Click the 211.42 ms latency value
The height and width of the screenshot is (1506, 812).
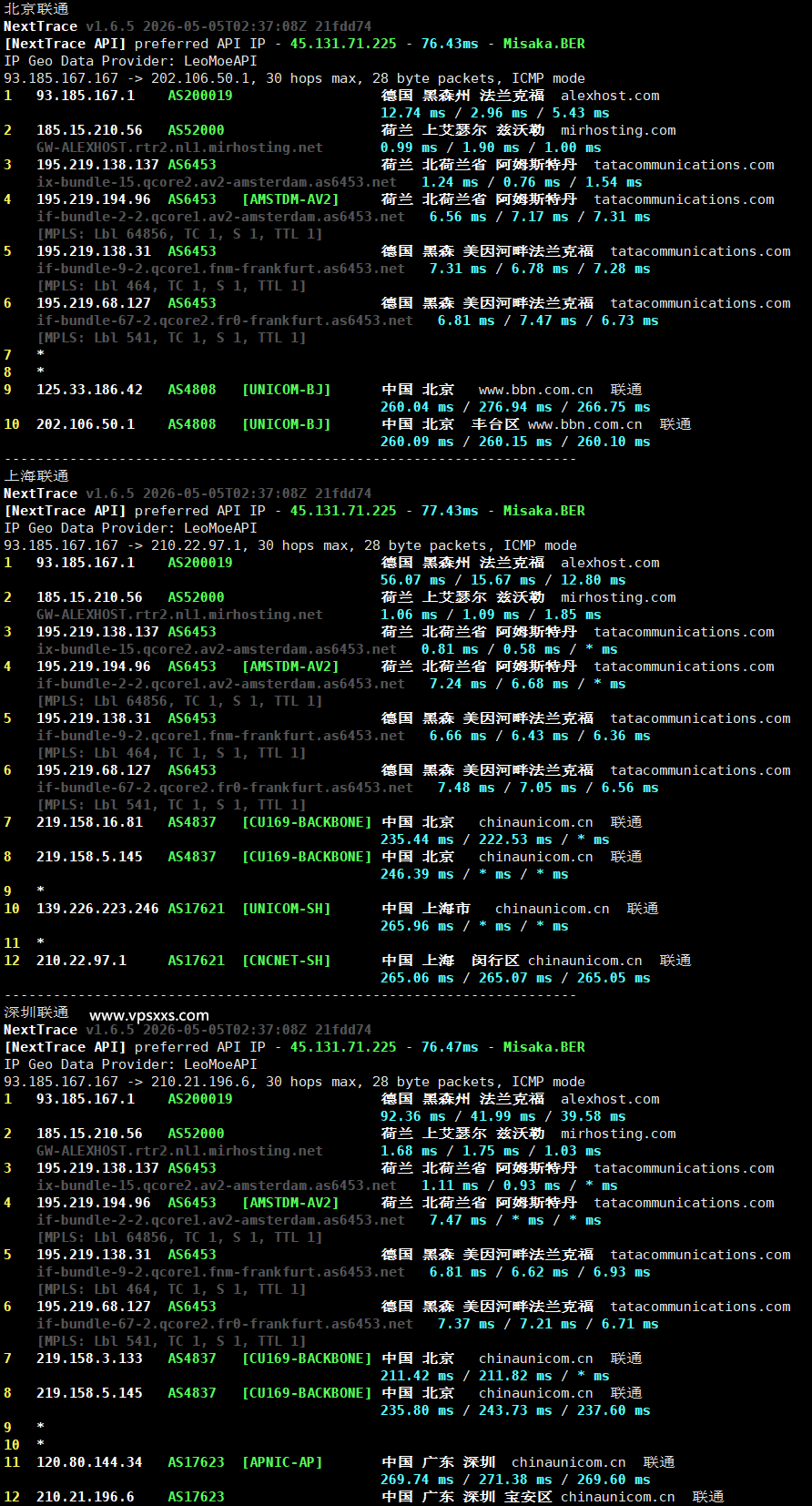point(417,1376)
